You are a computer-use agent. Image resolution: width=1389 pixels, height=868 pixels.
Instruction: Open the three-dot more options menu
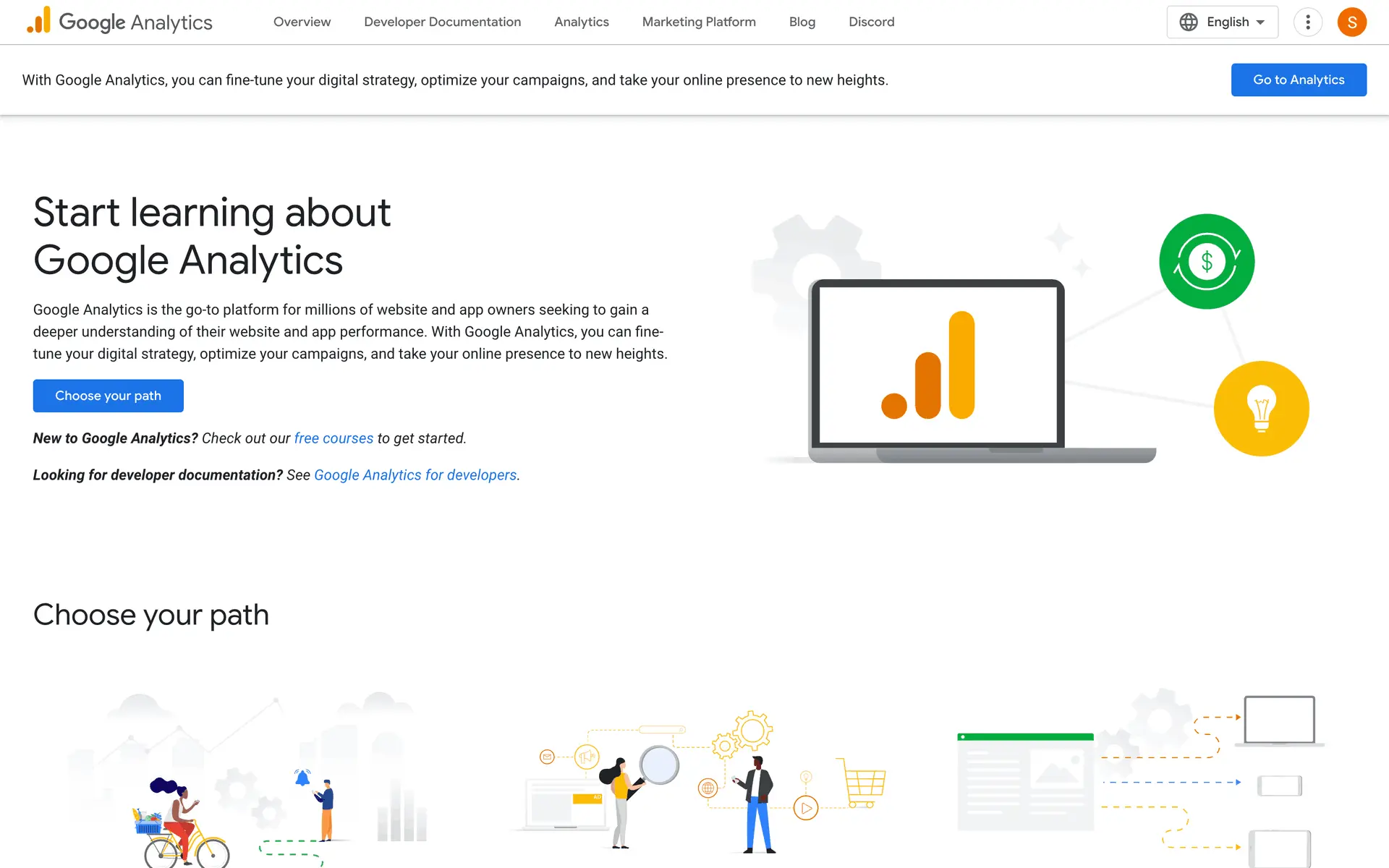[1307, 22]
